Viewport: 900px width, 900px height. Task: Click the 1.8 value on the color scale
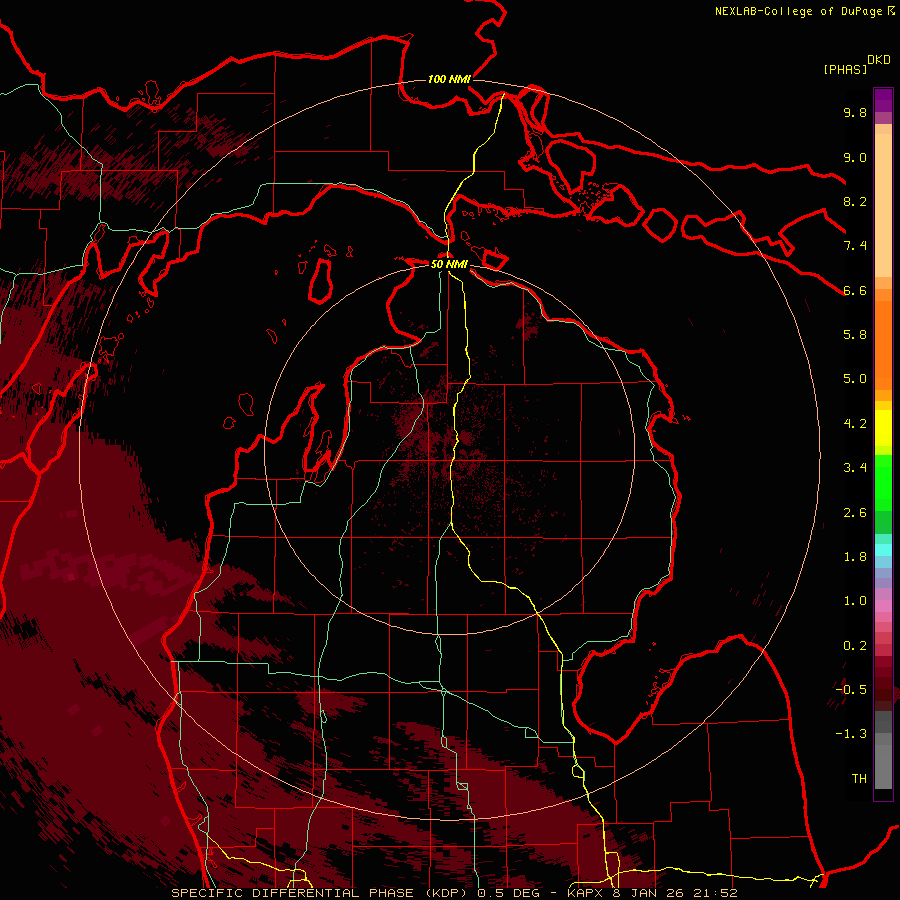(855, 557)
